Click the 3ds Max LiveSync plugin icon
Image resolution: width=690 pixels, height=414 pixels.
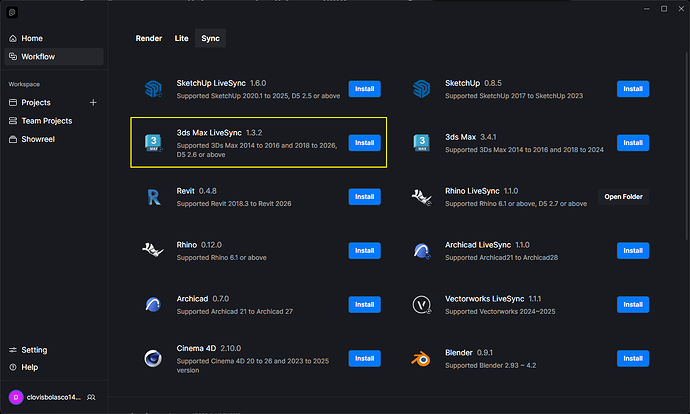(153, 143)
